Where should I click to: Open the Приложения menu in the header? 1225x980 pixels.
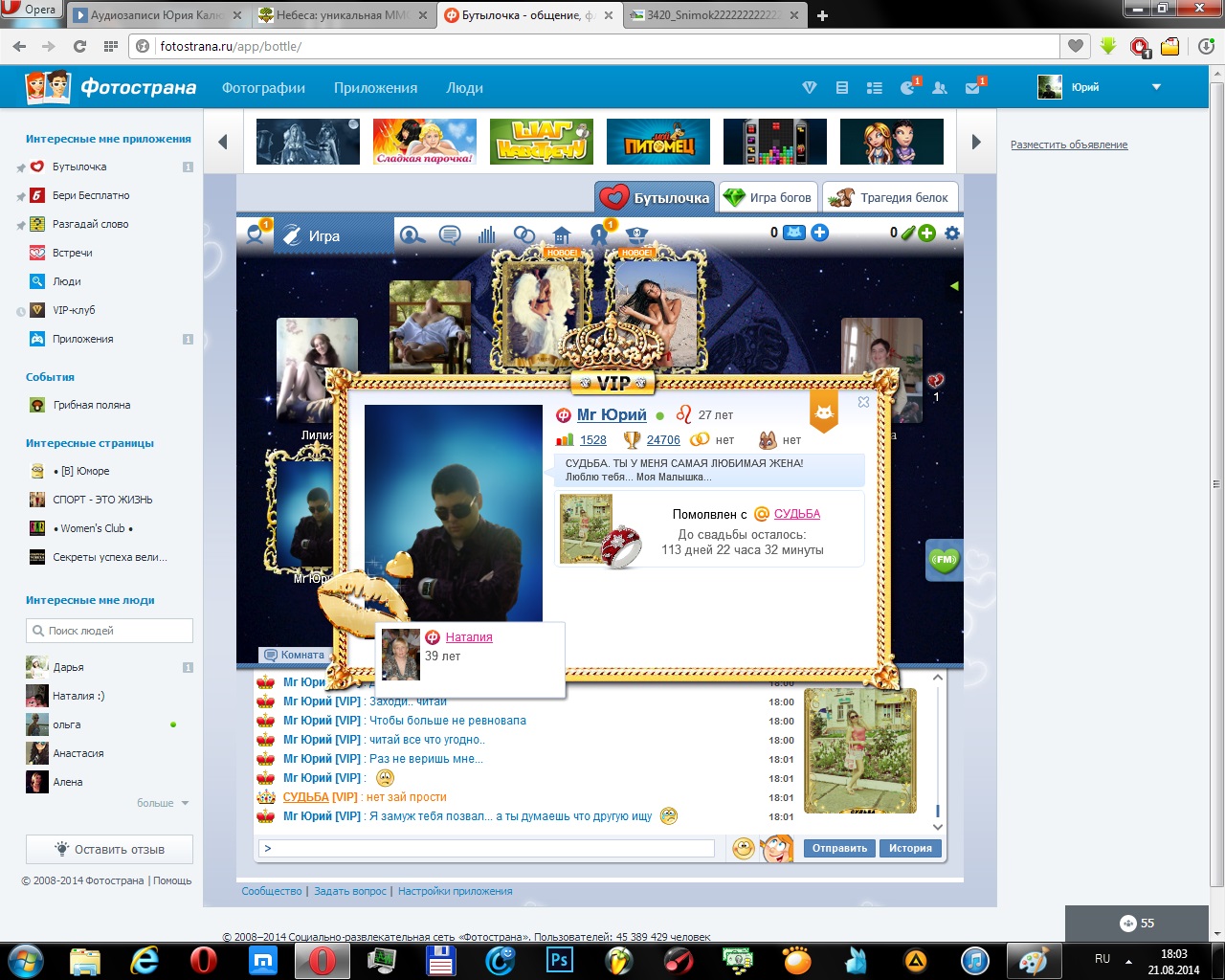[375, 87]
